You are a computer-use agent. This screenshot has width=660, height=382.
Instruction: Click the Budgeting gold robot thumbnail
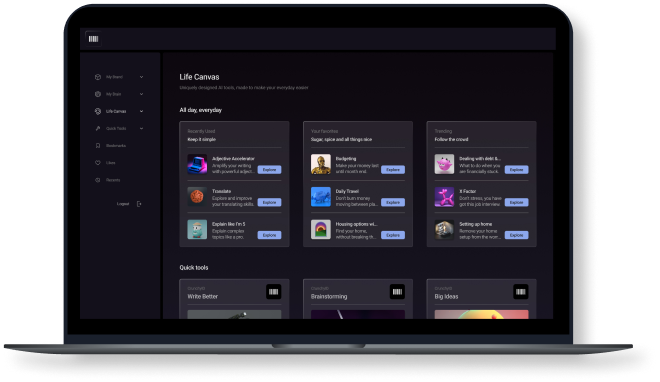click(x=321, y=164)
